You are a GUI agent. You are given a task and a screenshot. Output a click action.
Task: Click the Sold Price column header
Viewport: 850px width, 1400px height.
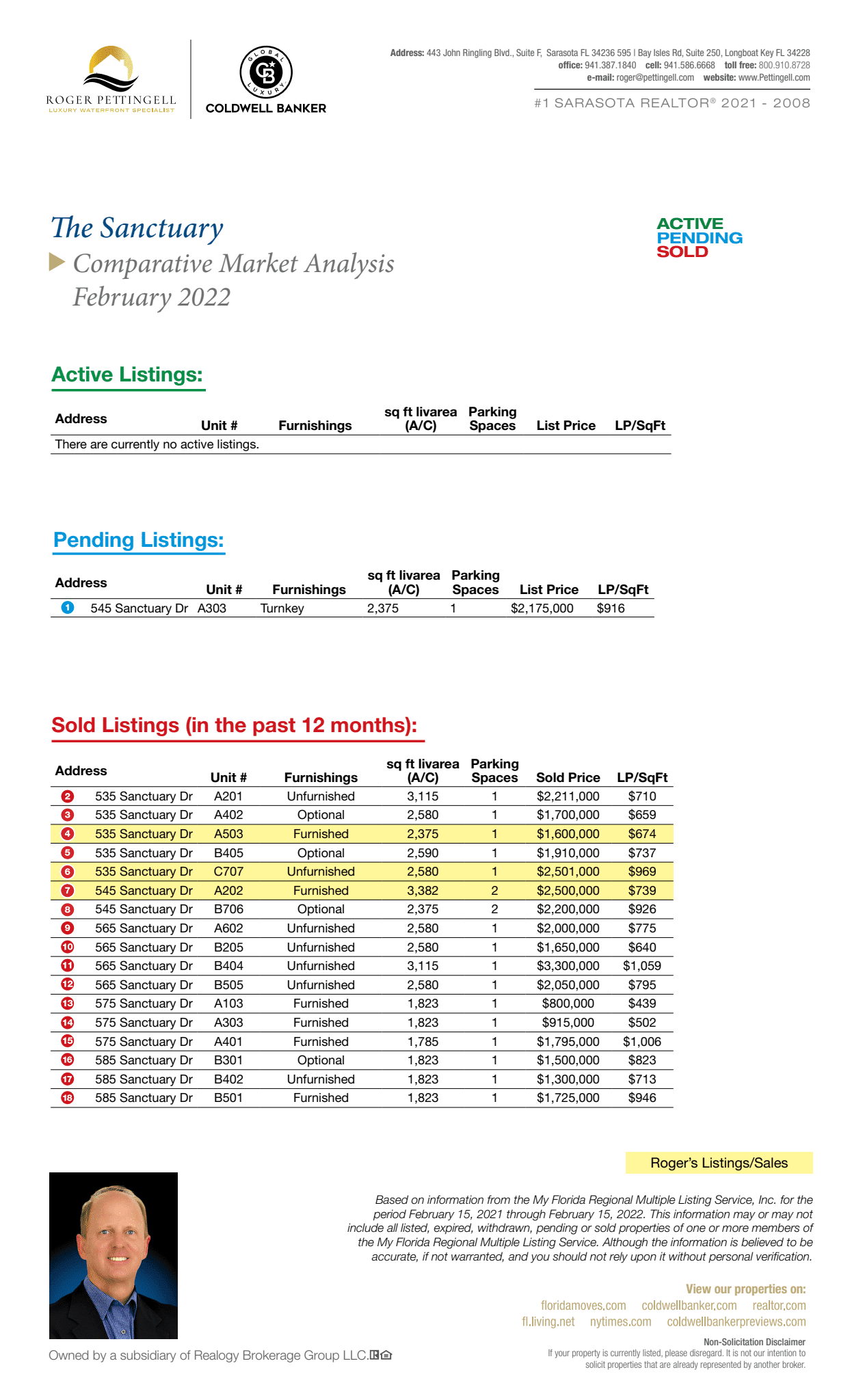(x=568, y=777)
